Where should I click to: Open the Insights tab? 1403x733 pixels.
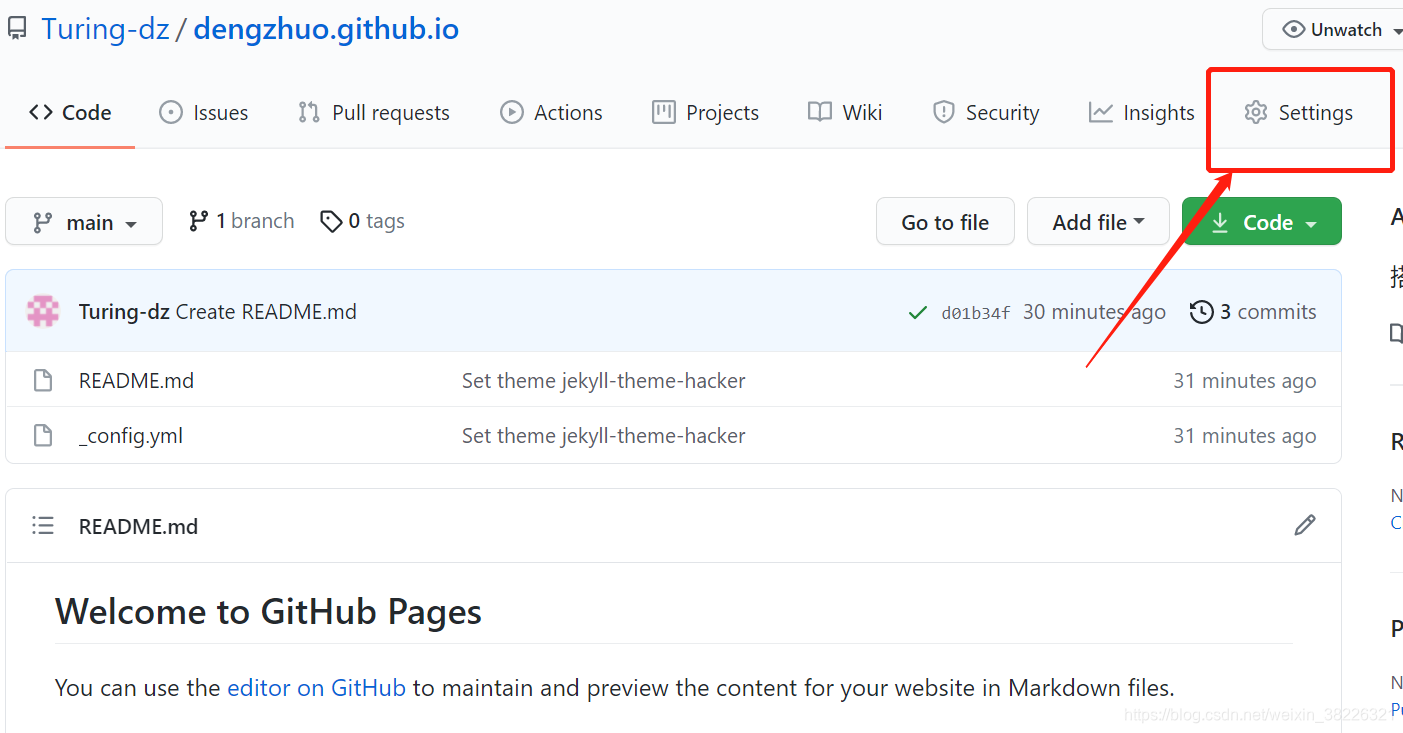[1142, 113]
